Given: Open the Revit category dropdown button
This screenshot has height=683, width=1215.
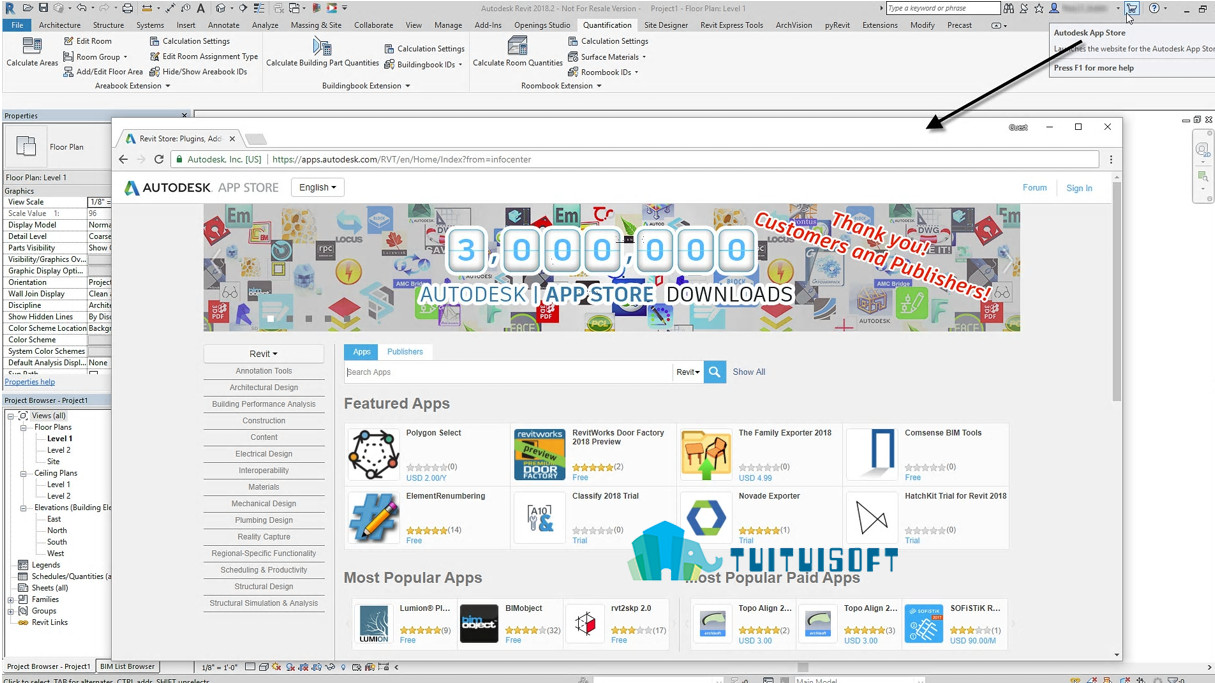Looking at the screenshot, I should coord(264,354).
